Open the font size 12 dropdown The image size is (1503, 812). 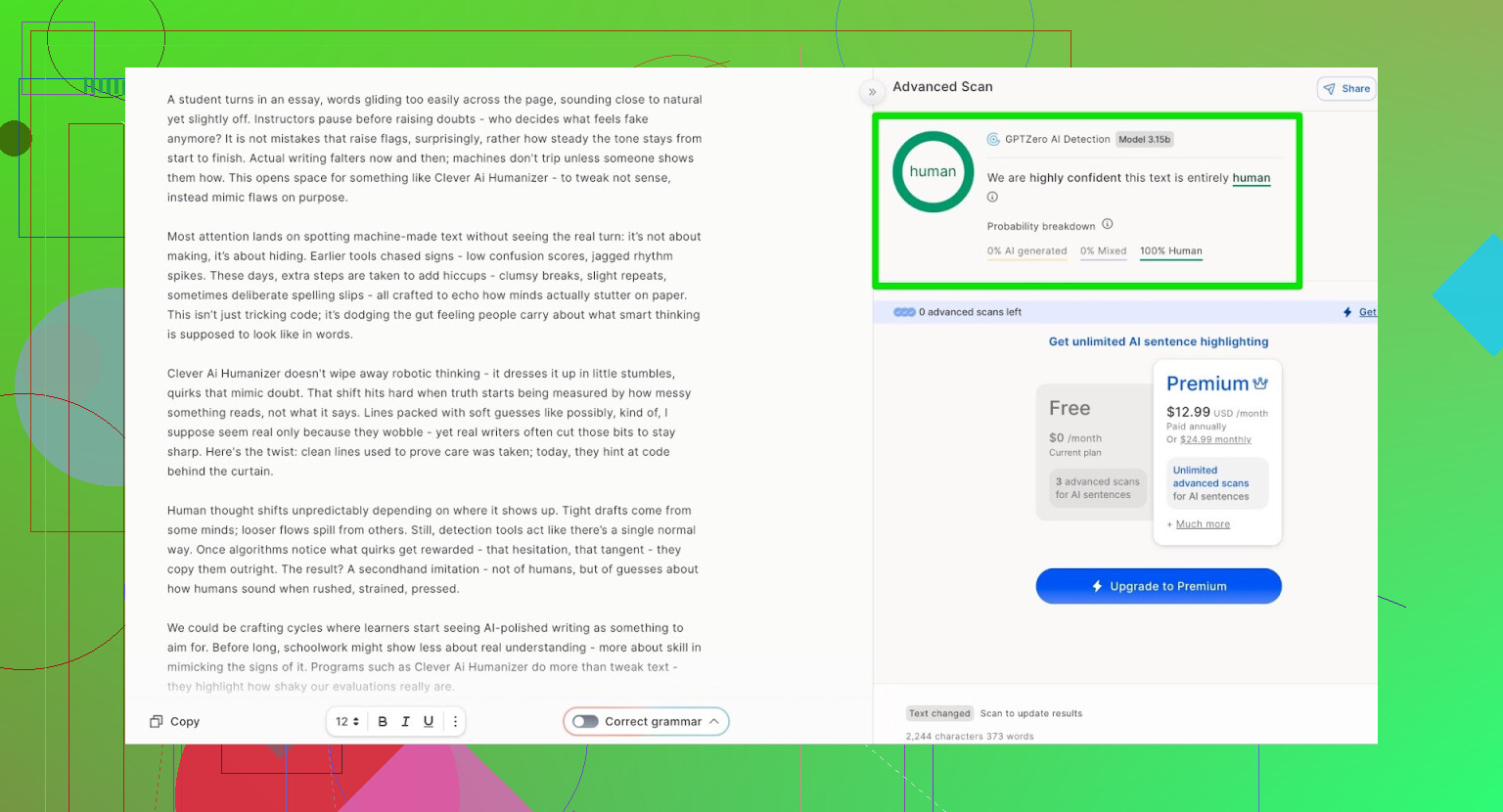[x=347, y=722]
